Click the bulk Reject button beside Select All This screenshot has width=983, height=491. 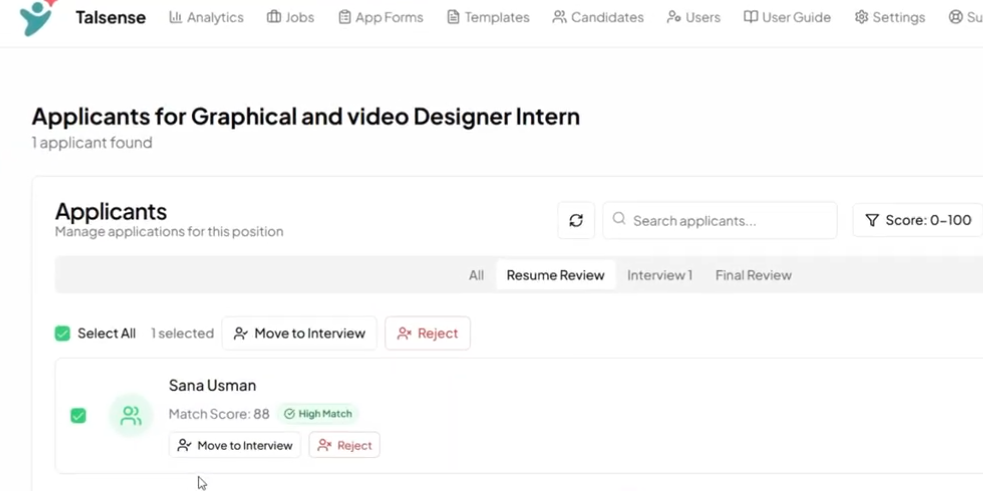pyautogui.click(x=427, y=333)
